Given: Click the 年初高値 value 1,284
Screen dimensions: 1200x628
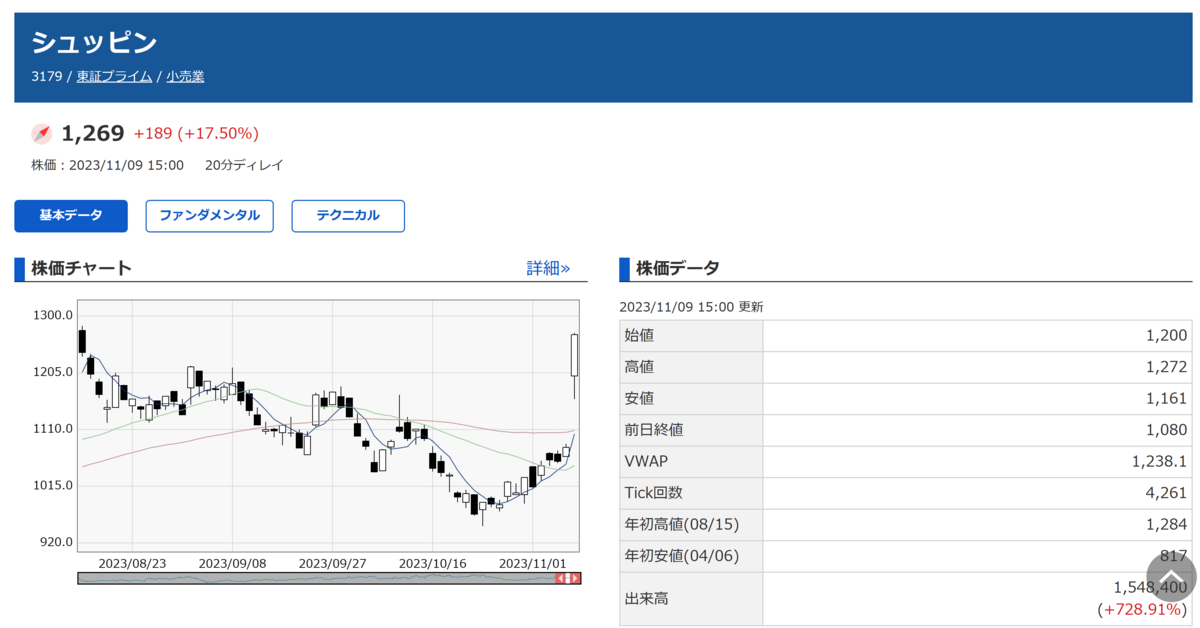Looking at the screenshot, I should [1167, 525].
